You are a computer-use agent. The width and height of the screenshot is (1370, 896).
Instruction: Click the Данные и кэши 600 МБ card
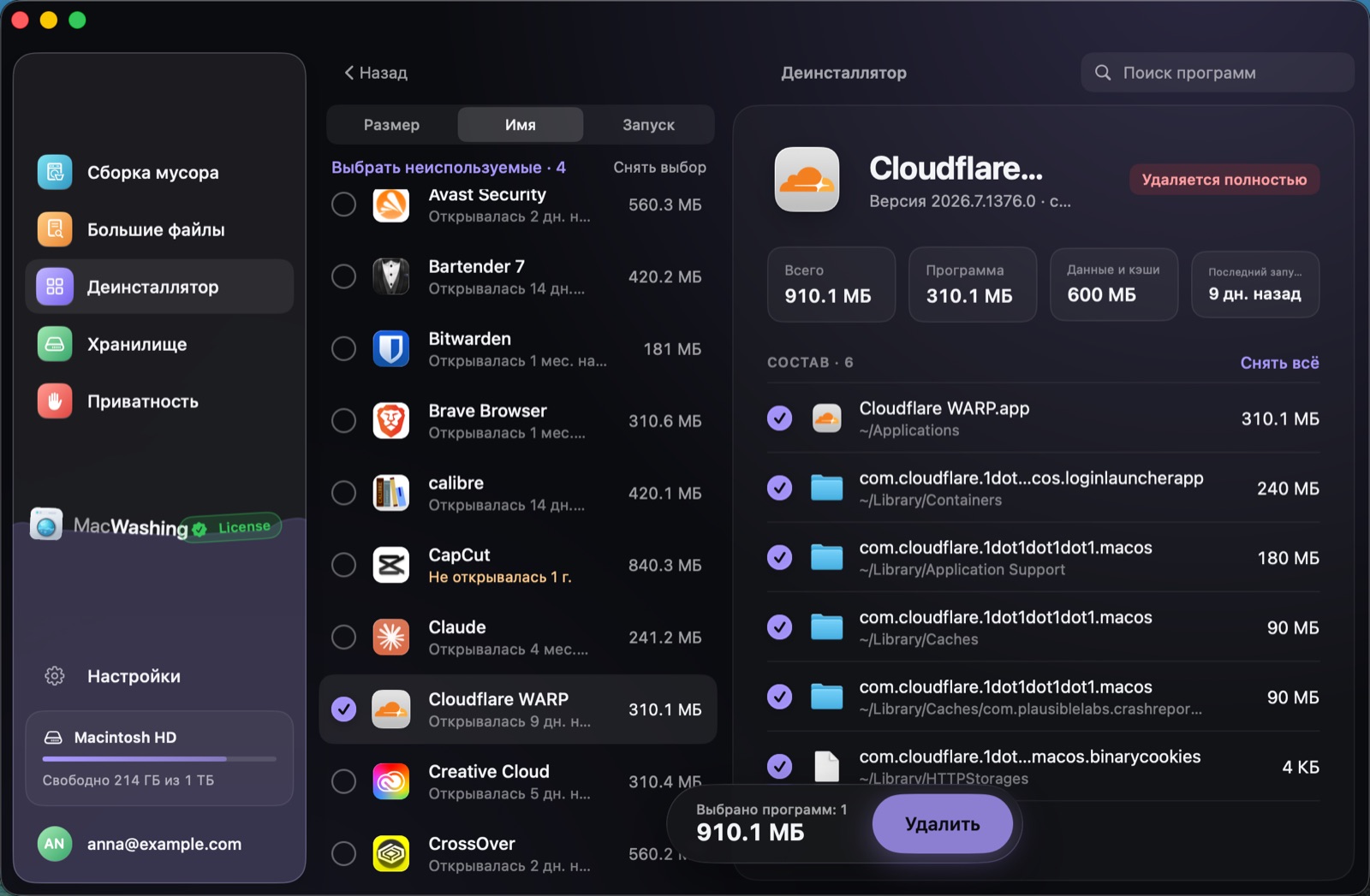pyautogui.click(x=1113, y=284)
